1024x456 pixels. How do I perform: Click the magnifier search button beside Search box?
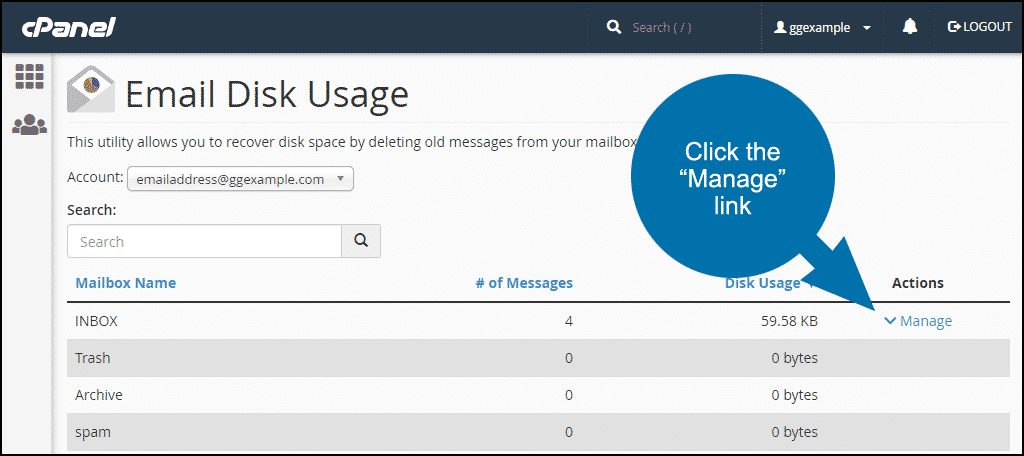361,241
